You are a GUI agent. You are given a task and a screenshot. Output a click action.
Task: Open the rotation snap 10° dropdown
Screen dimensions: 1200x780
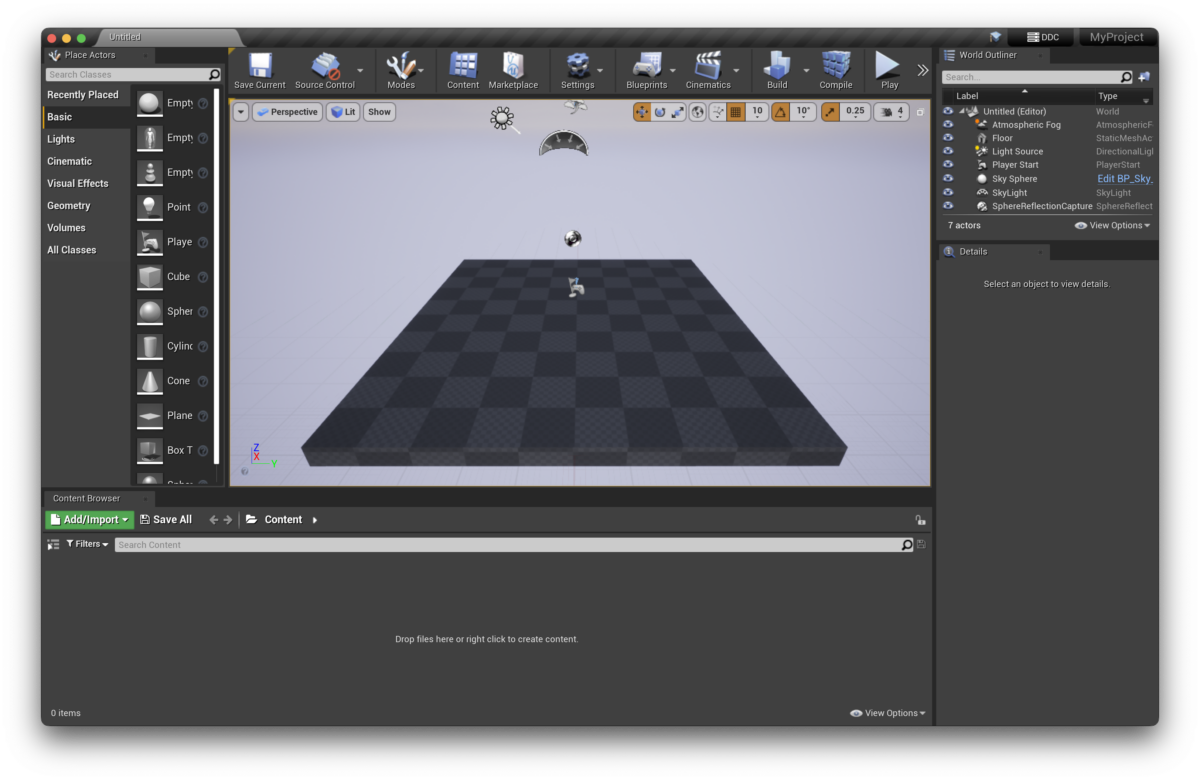(804, 112)
